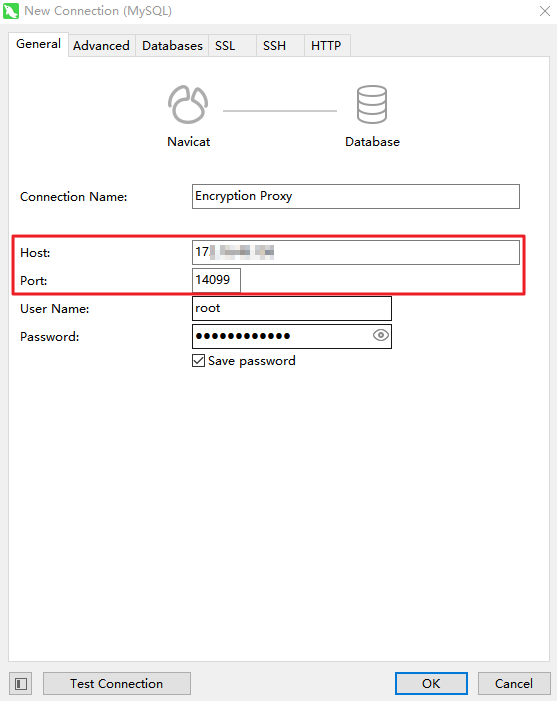Click the green Navicat title bar icon
The image size is (557, 701).
(11, 11)
